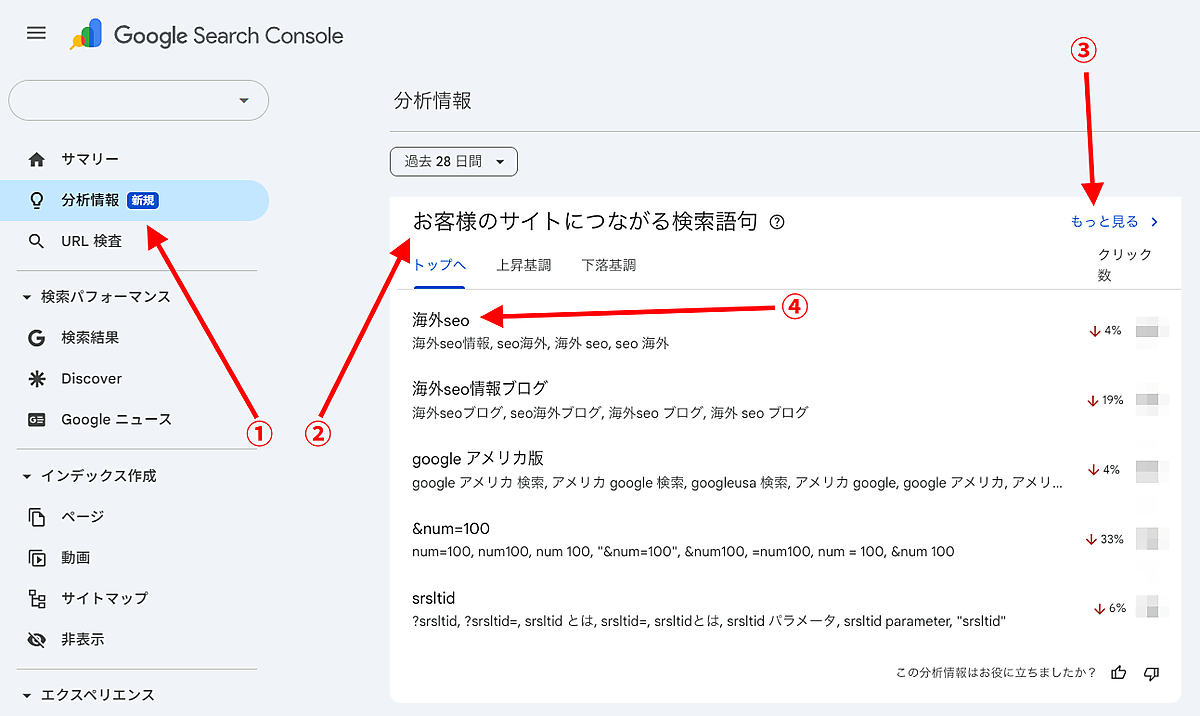This screenshot has width=1200, height=716.
Task: Click the サイトマップ sitemap icon
Action: click(x=37, y=599)
